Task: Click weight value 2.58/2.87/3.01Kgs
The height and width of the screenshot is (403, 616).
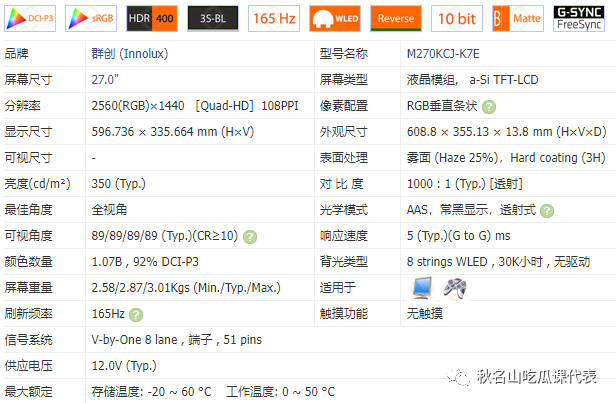Action: [141, 288]
